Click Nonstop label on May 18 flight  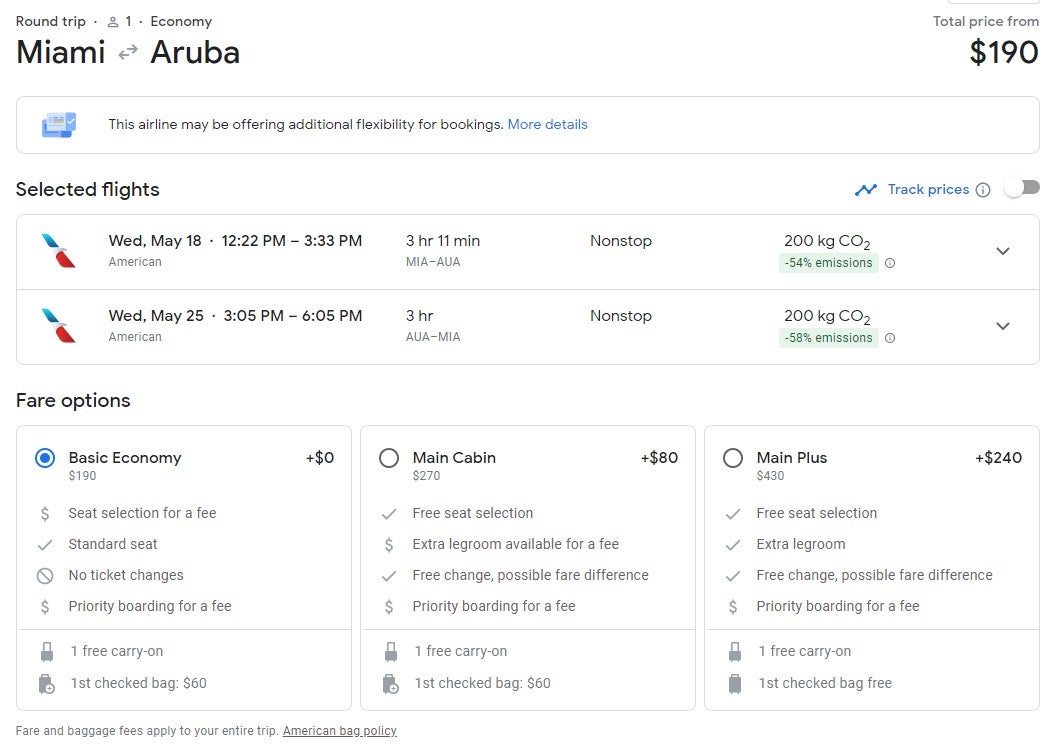(621, 241)
